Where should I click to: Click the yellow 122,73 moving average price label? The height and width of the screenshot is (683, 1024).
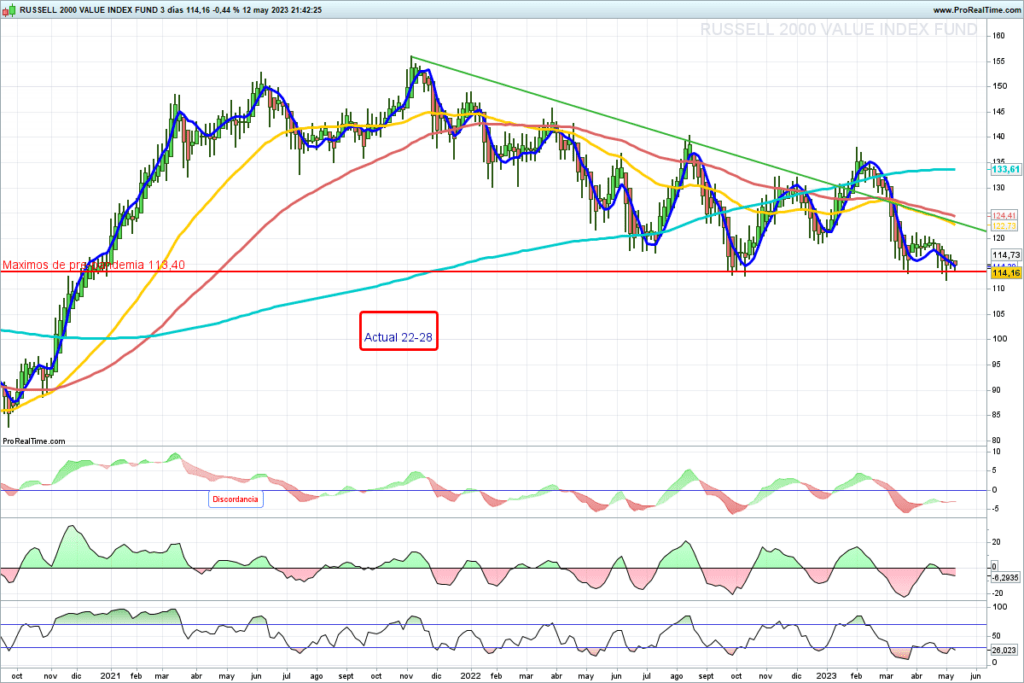[x=1004, y=226]
